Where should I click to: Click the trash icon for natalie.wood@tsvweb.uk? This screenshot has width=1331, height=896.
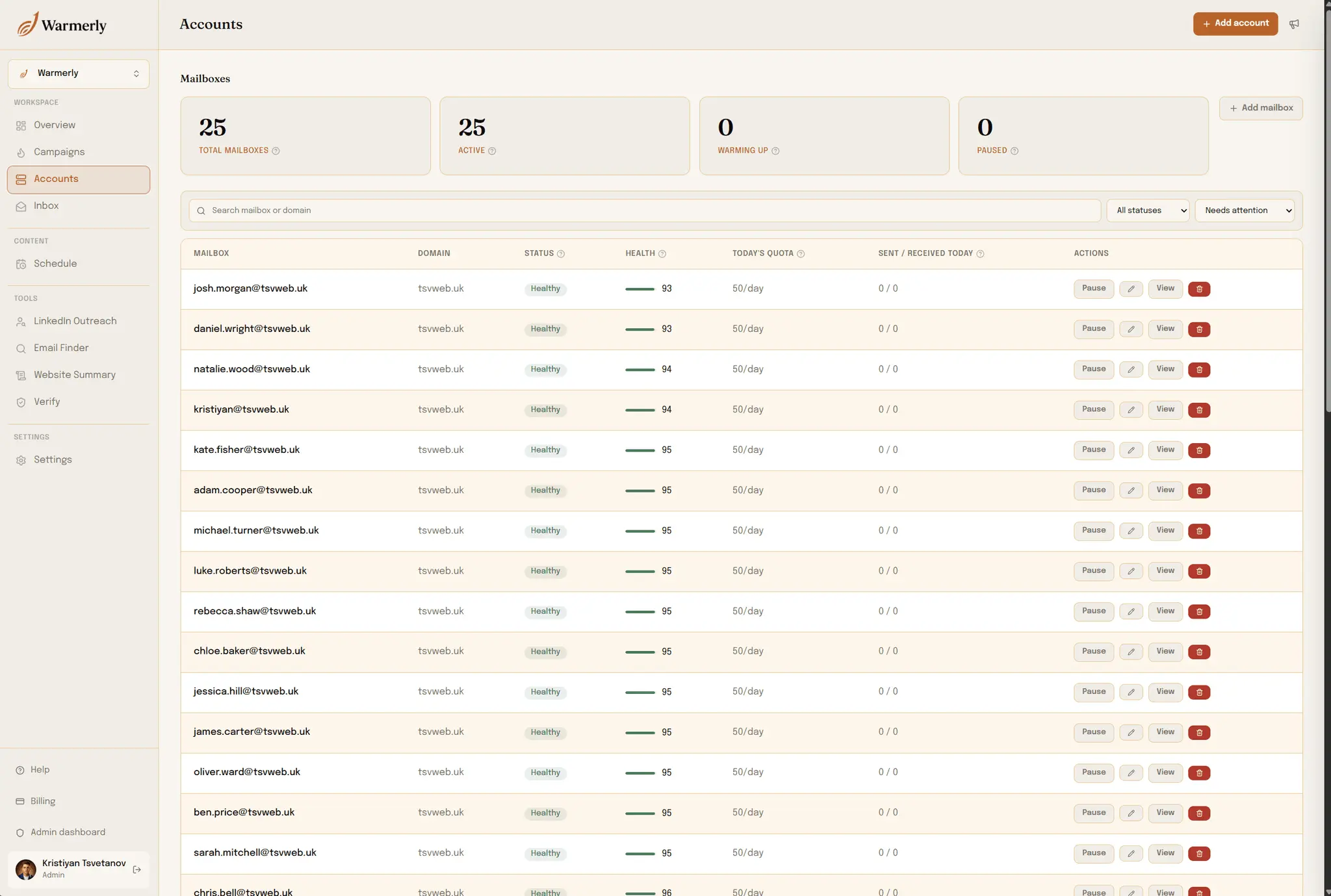click(x=1199, y=370)
